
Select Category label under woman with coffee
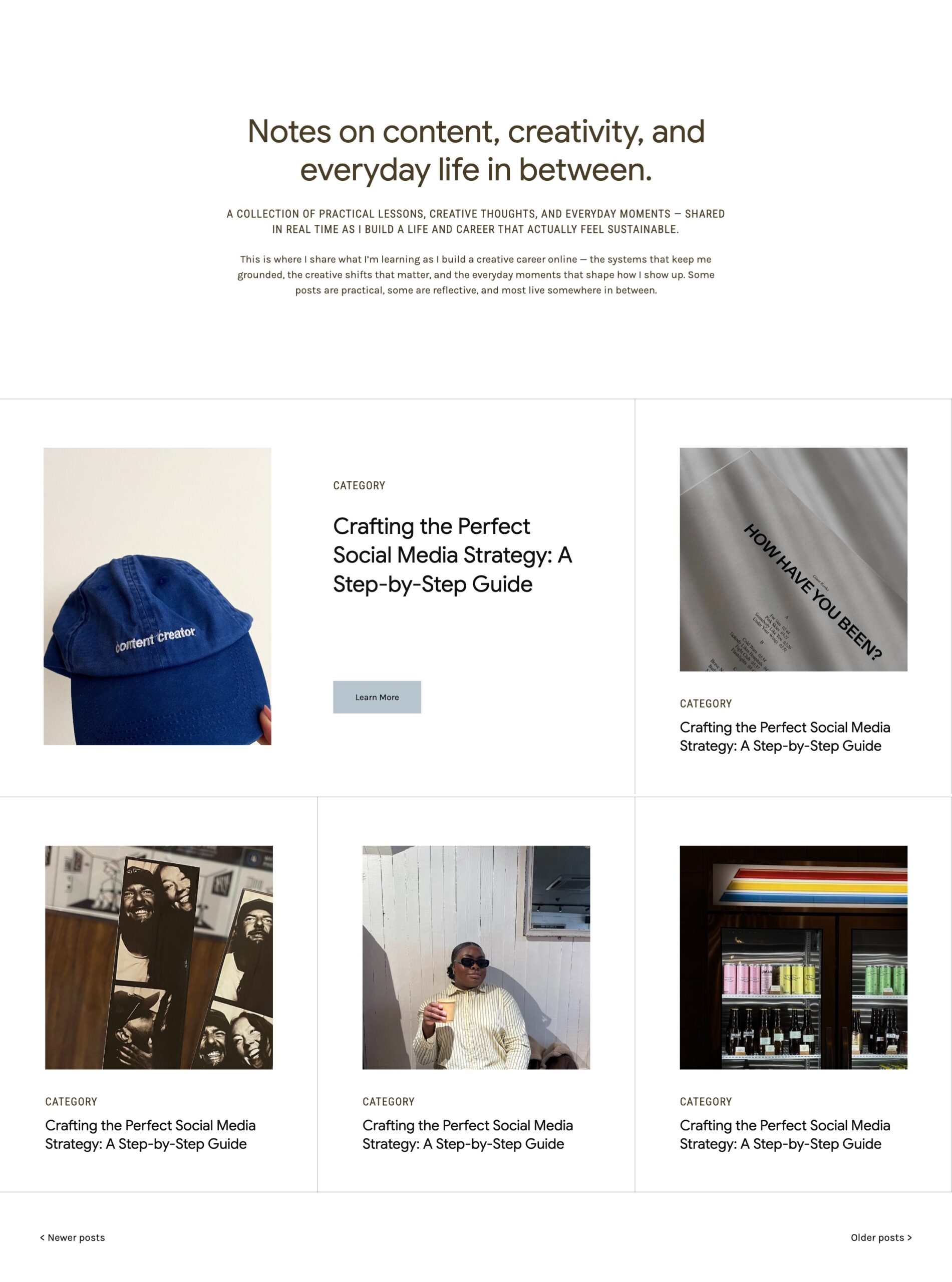tap(389, 1102)
